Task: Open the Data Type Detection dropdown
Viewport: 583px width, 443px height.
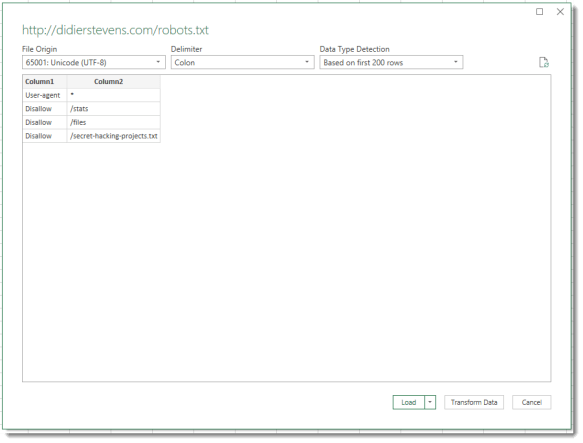Action: [x=391, y=62]
